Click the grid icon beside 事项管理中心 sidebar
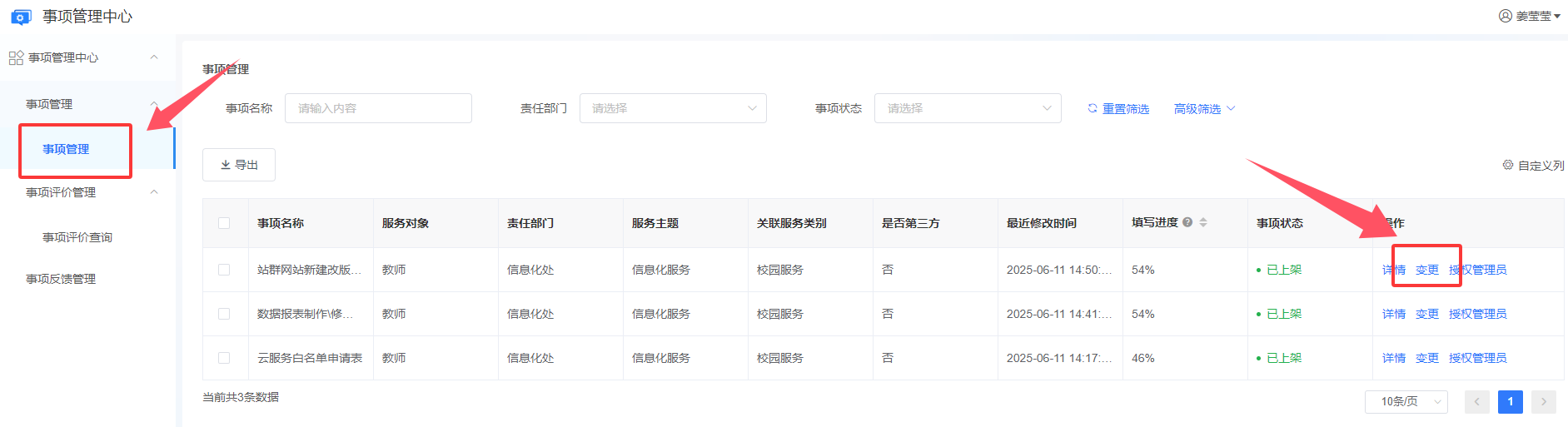 [16, 57]
